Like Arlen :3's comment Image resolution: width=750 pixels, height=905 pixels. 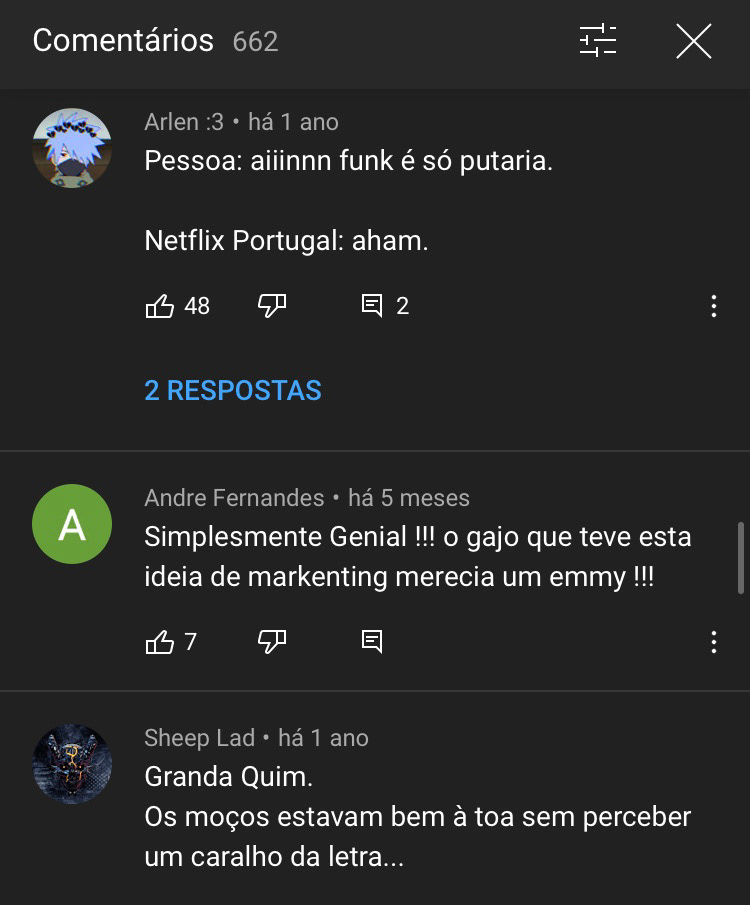click(x=160, y=306)
